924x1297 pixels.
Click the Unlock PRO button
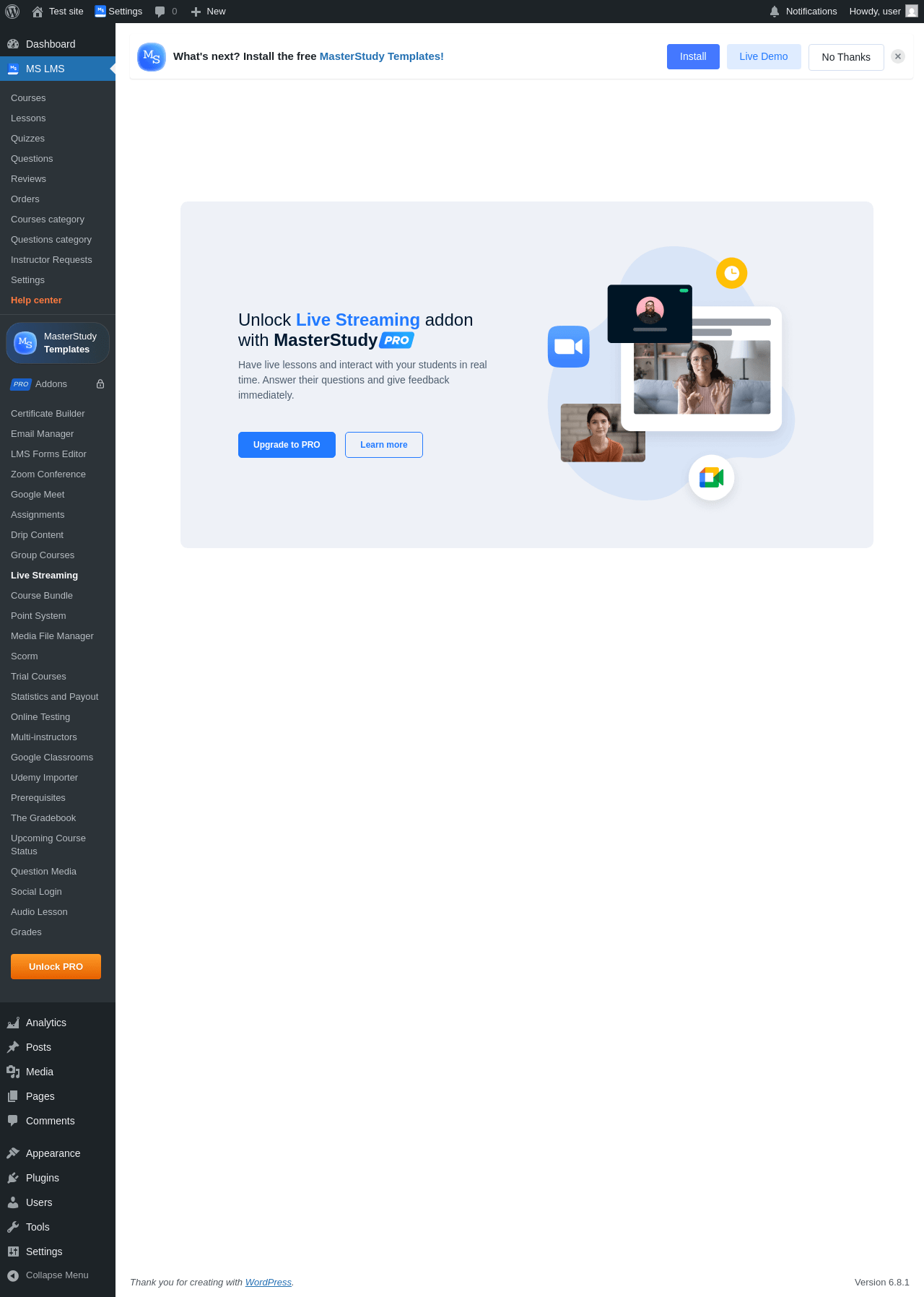coord(56,966)
